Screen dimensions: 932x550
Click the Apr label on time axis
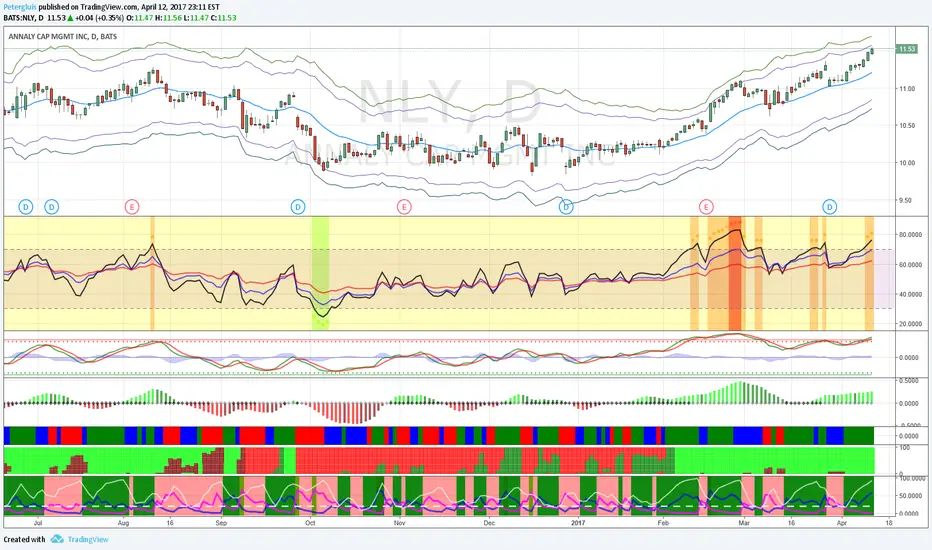pos(842,523)
